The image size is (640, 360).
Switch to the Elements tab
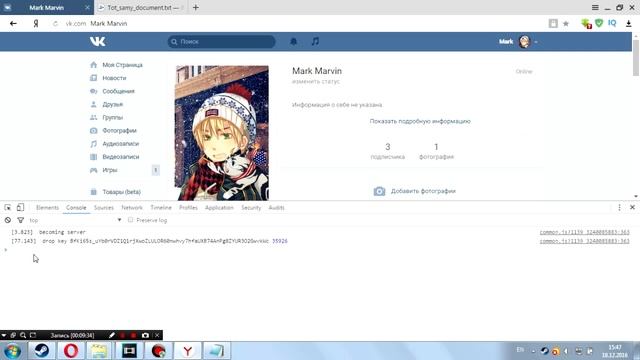point(47,208)
